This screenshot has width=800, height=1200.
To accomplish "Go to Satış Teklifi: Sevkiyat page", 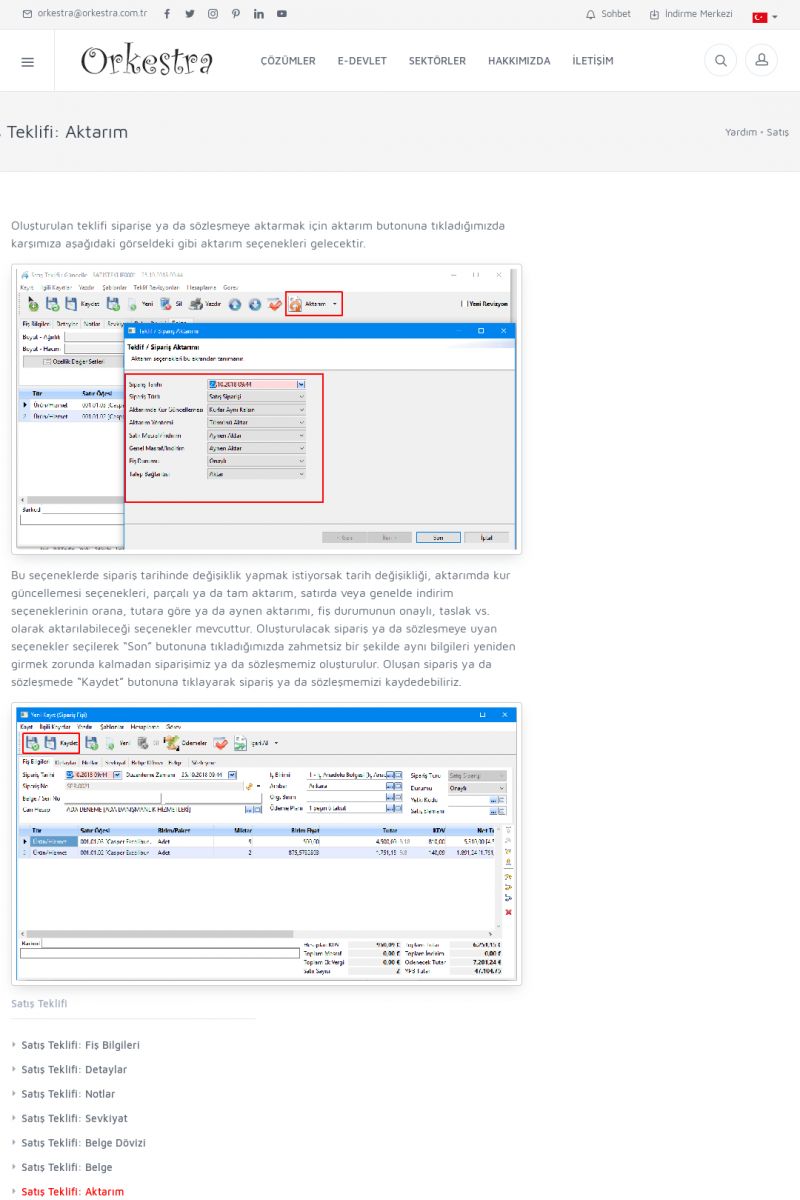I will click(74, 1118).
